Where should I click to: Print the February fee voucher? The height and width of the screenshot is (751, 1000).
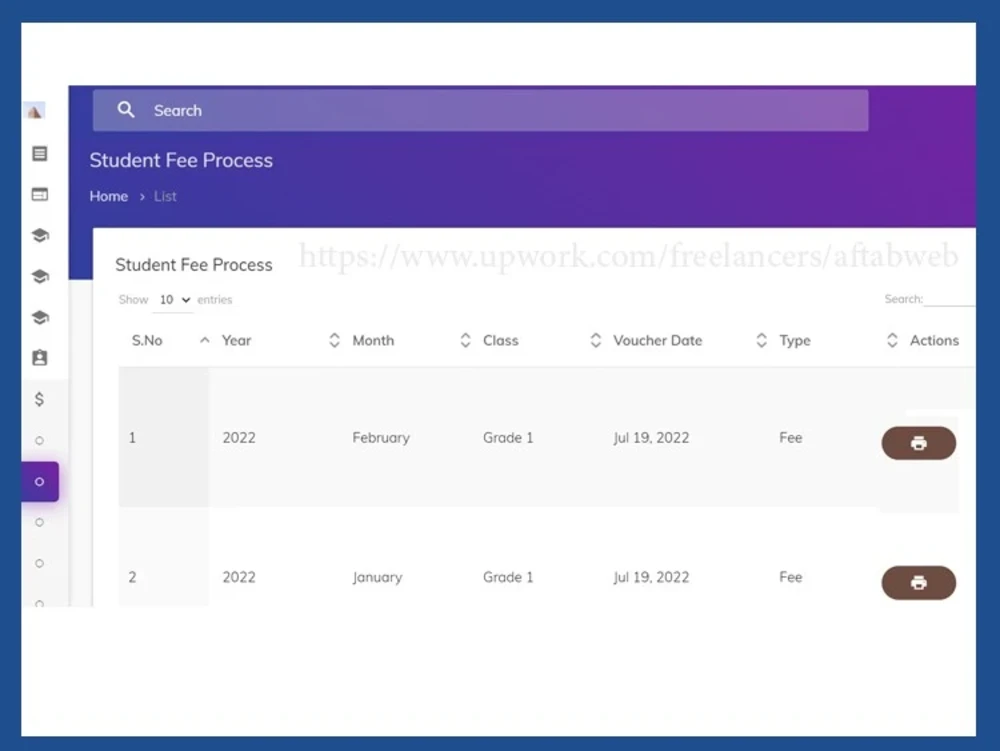coord(918,443)
